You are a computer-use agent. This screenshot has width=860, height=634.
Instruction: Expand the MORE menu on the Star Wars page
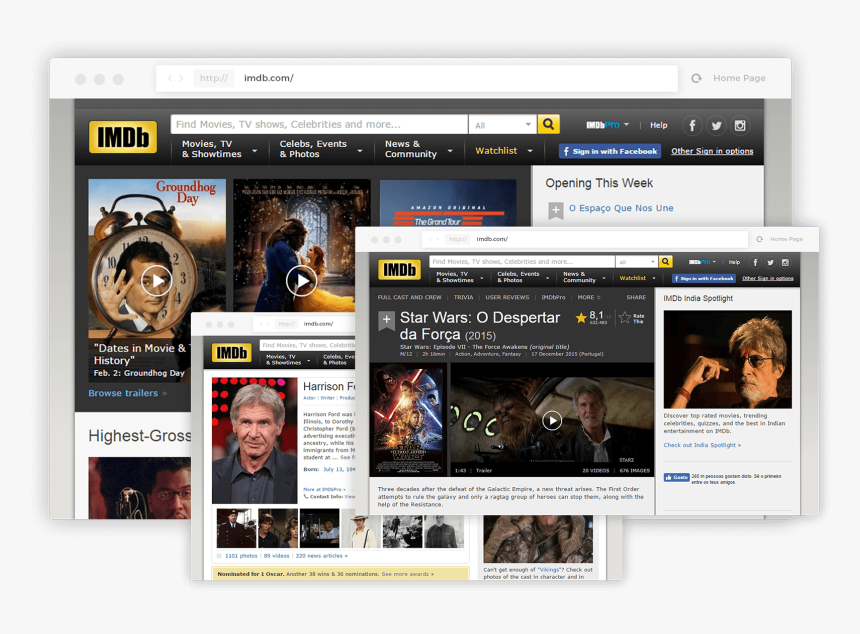tap(589, 297)
